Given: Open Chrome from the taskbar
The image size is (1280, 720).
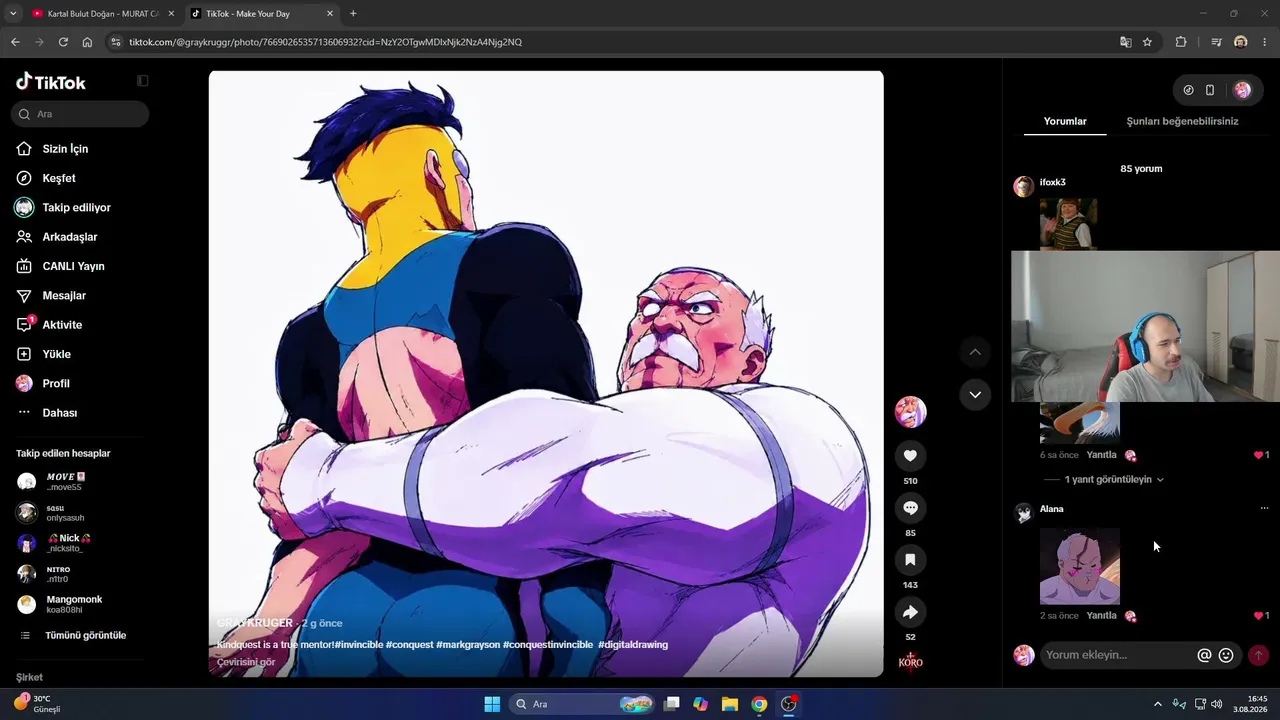Looking at the screenshot, I should (759, 704).
